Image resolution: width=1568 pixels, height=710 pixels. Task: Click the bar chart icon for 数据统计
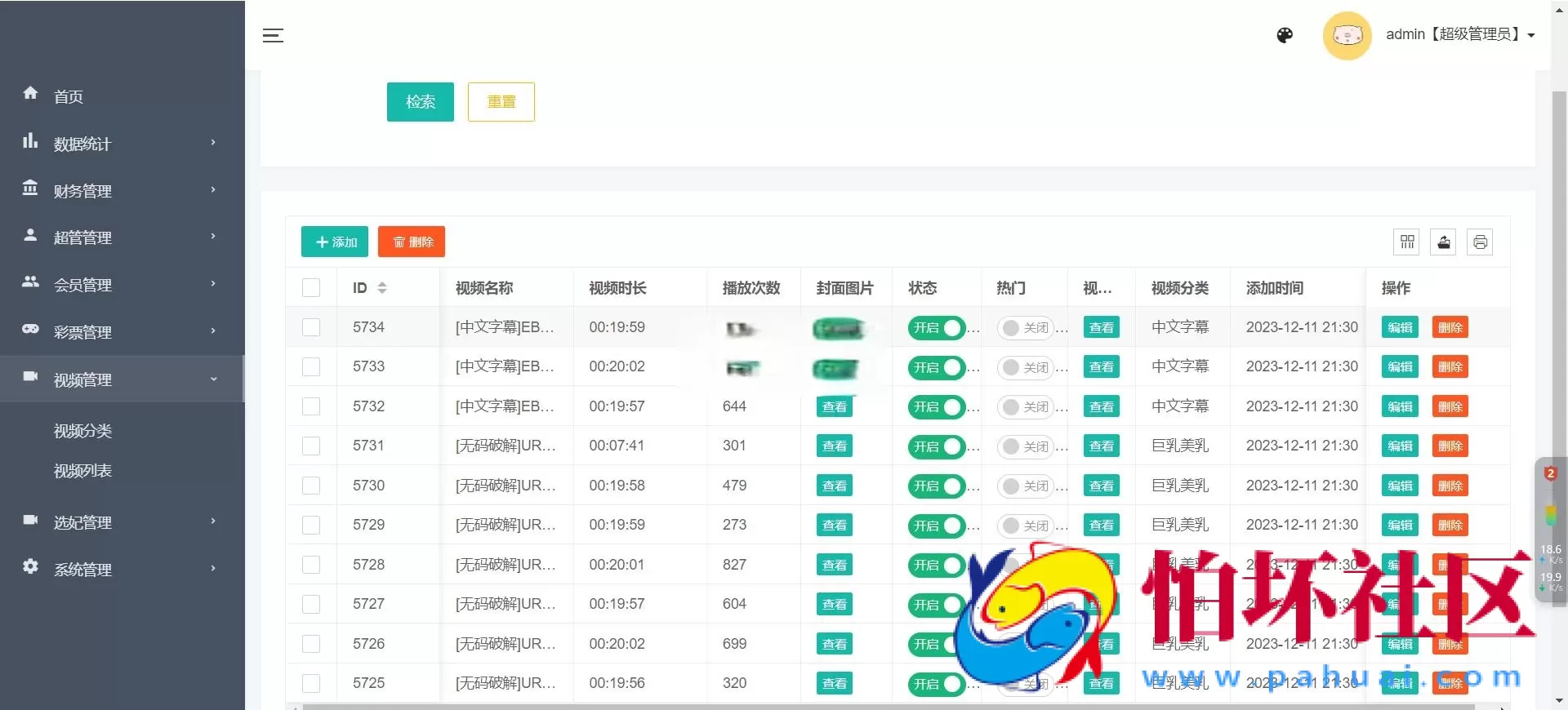coord(30,140)
